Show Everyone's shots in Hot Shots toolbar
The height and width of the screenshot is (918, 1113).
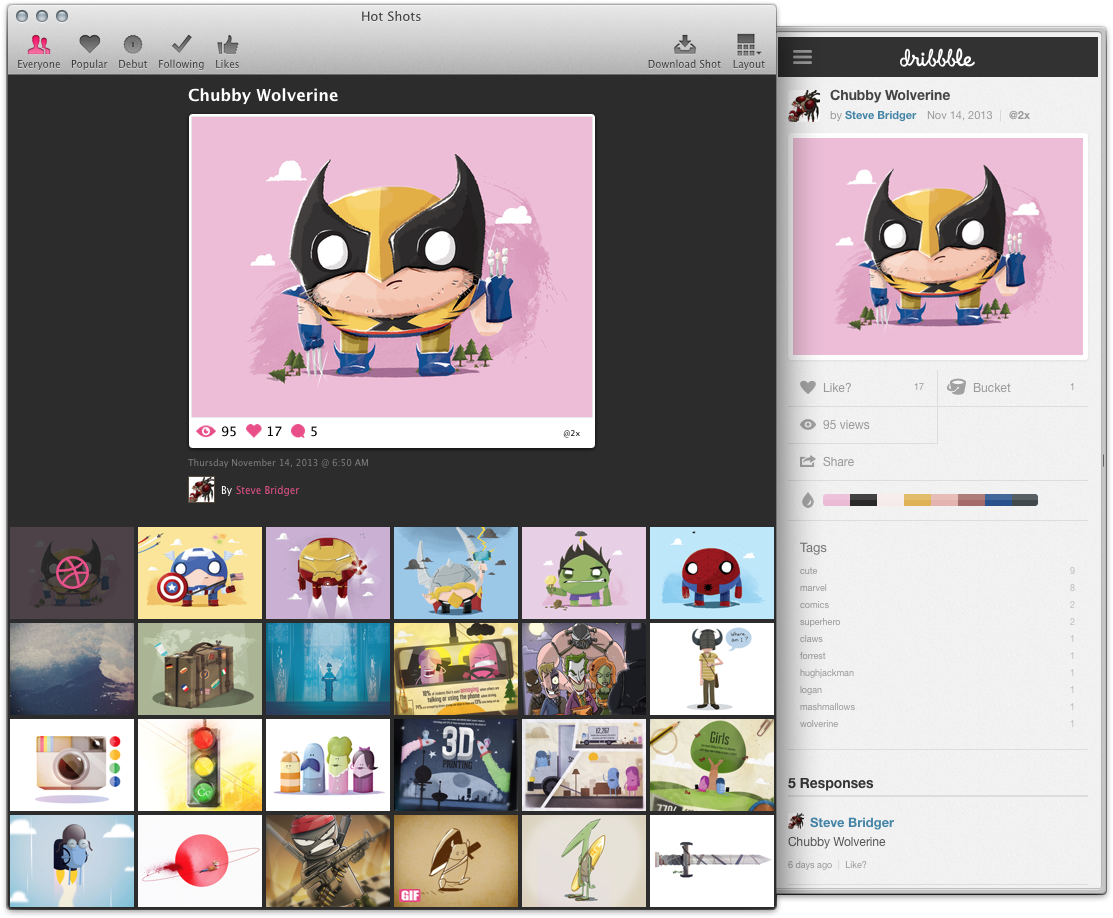38,52
